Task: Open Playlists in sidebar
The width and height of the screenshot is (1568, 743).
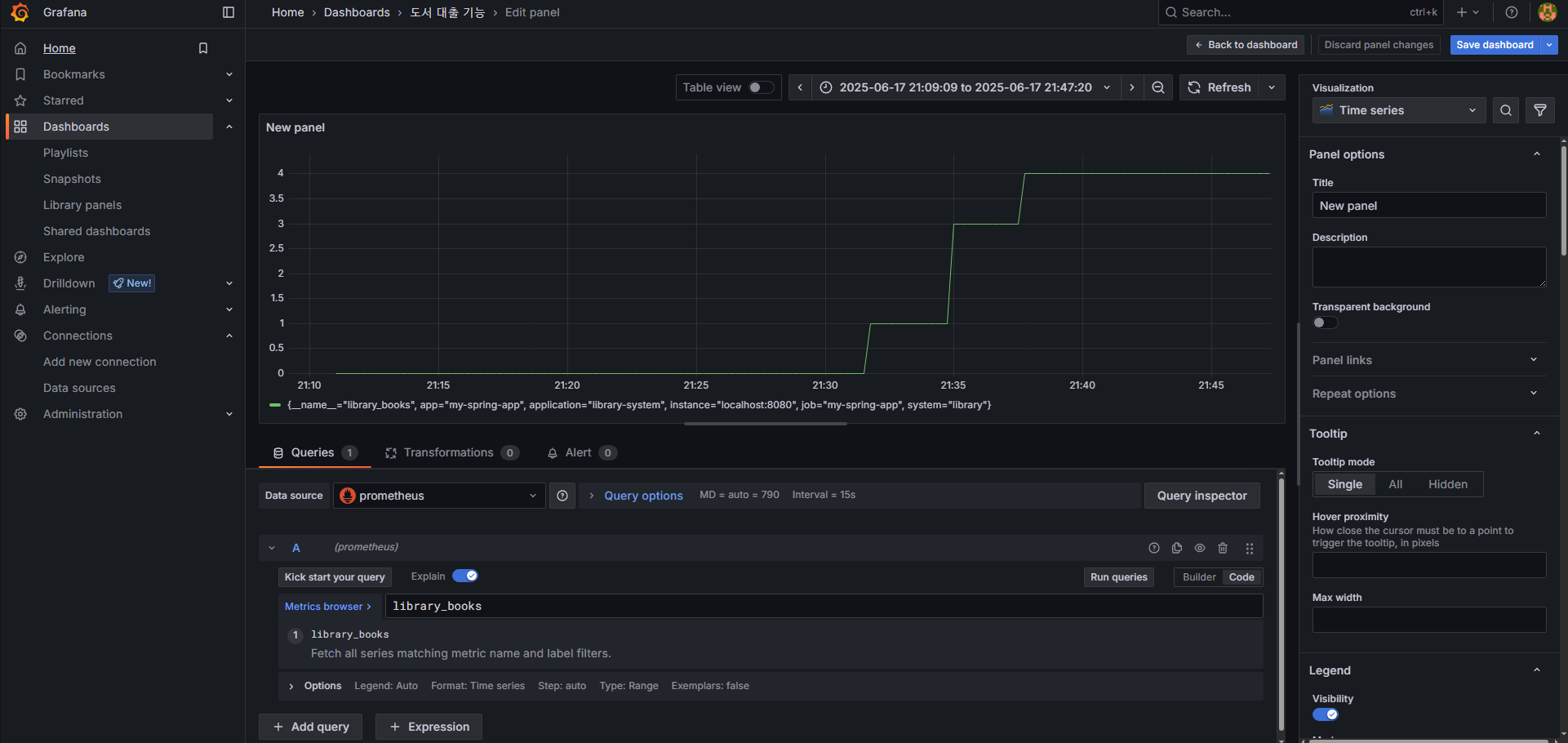Action: 65,153
